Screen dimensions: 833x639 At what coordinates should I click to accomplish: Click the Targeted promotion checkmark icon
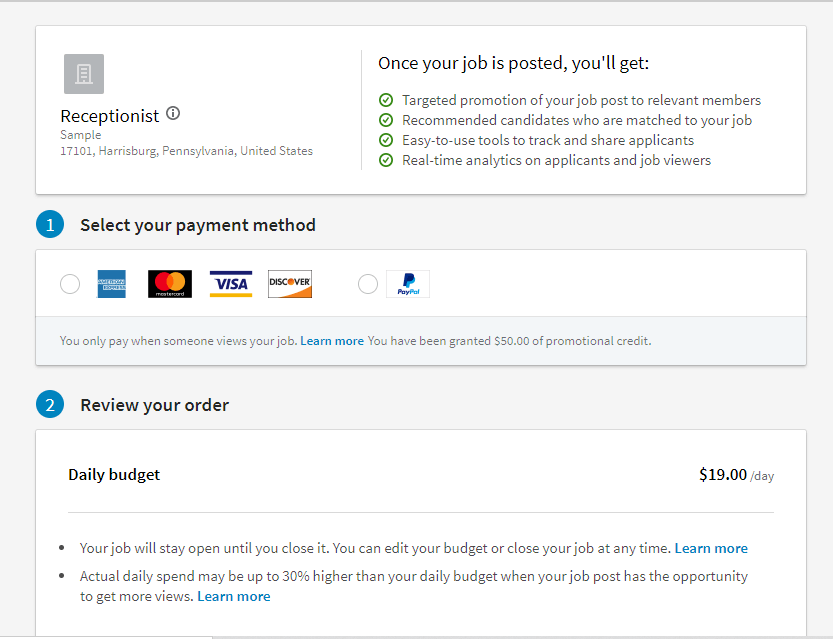click(386, 100)
